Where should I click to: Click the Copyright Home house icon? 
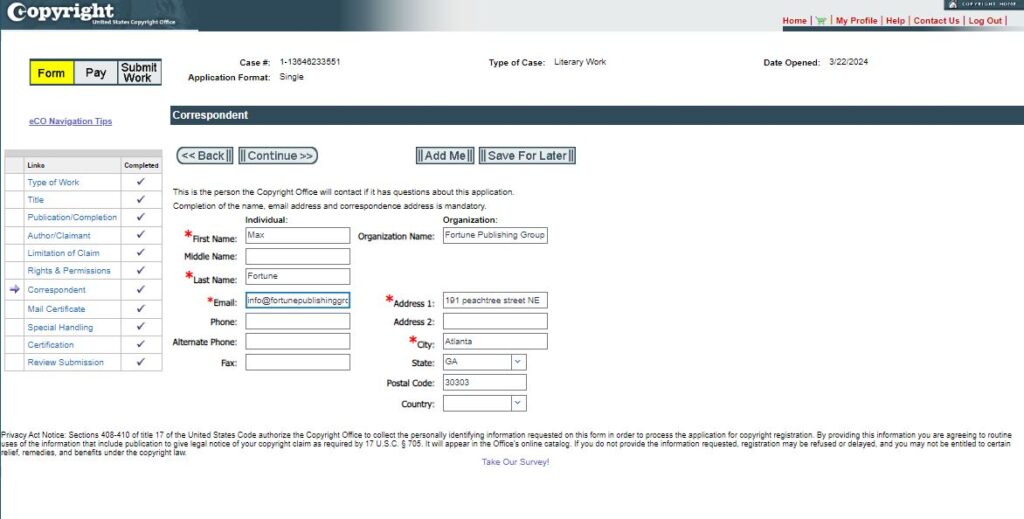[953, 4]
